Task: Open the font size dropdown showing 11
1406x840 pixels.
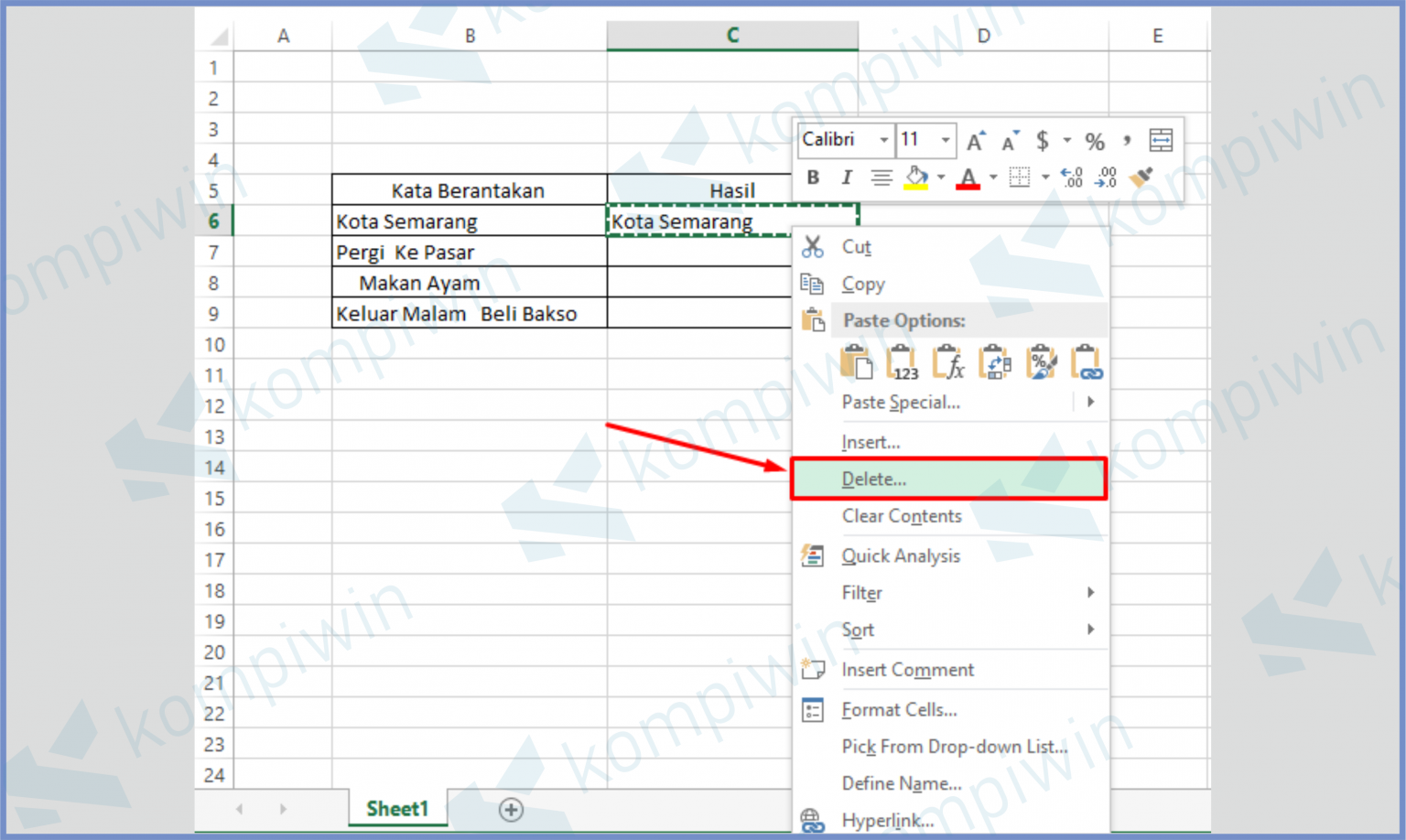Action: (945, 139)
